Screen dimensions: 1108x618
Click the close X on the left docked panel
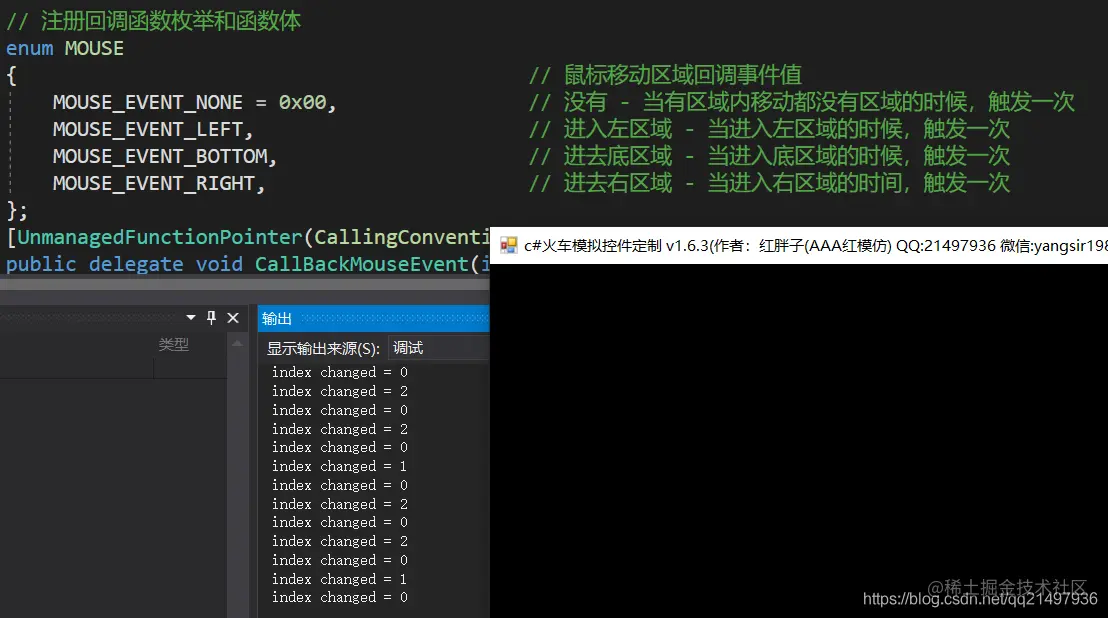(x=232, y=317)
